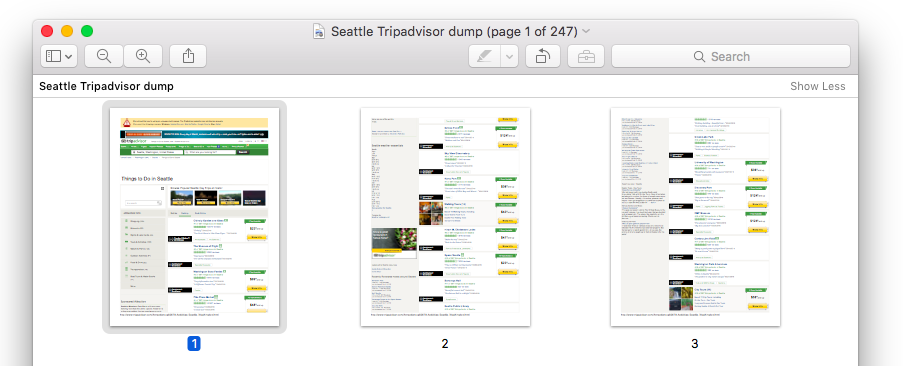Screen dimensions: 903x366
Task: Expand the highlight color dropdown arrow
Action: (510, 56)
